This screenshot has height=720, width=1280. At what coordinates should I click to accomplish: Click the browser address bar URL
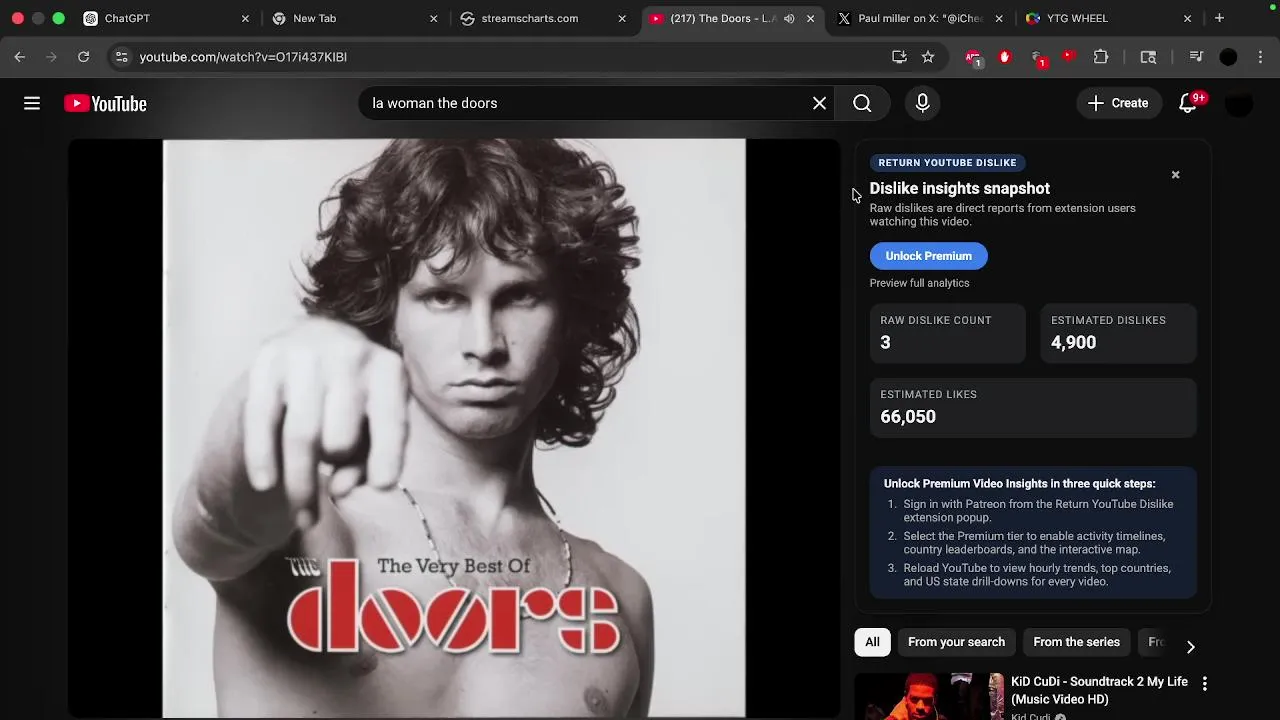click(x=243, y=57)
